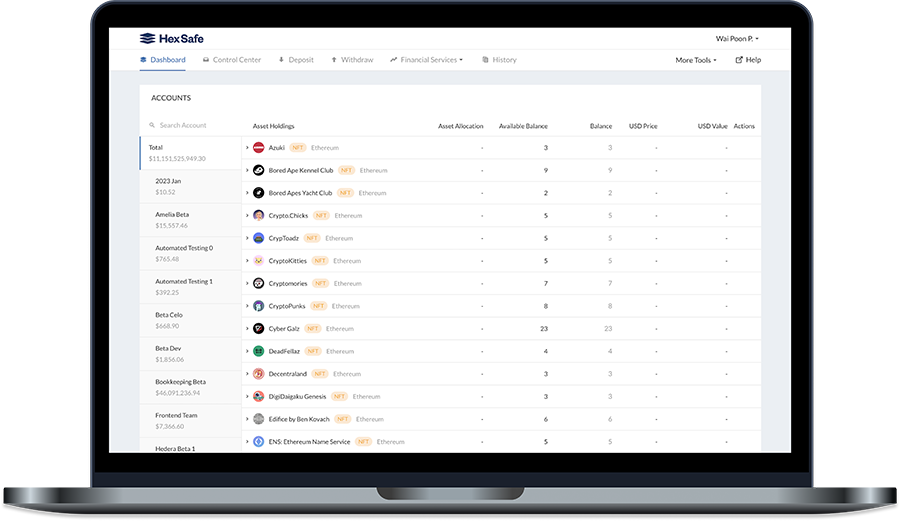Image resolution: width=900 pixels, height=521 pixels.
Task: Expand the Bored Ape Kennel Club row
Action: coord(247,170)
